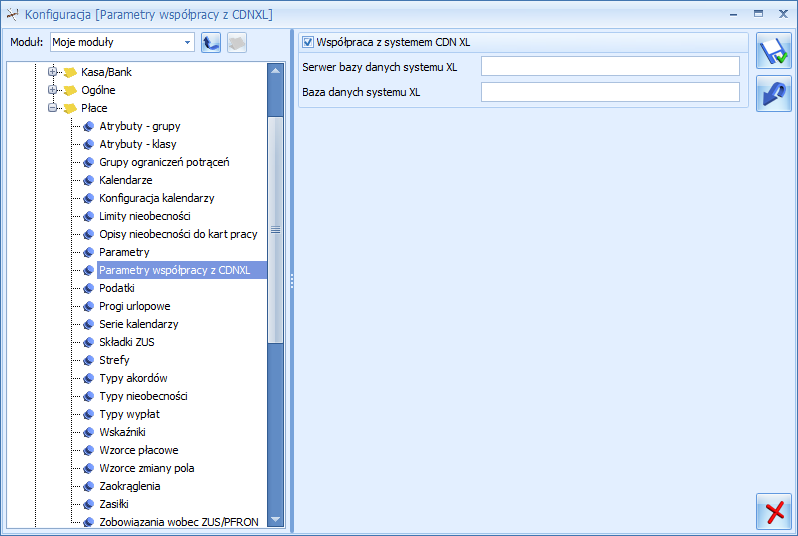Click the blue undo arrow button
The height and width of the screenshot is (536, 798).
pyautogui.click(x=774, y=94)
